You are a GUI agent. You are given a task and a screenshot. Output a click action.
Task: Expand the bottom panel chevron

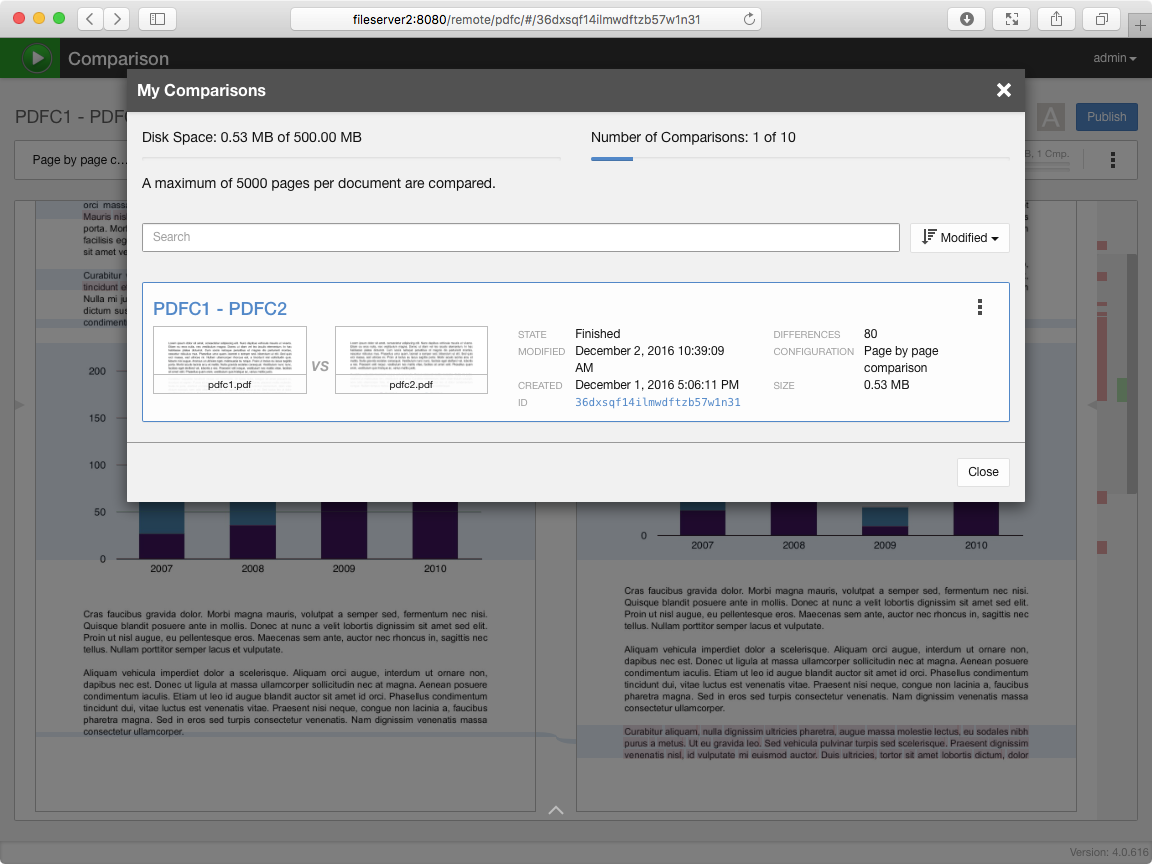[x=556, y=810]
